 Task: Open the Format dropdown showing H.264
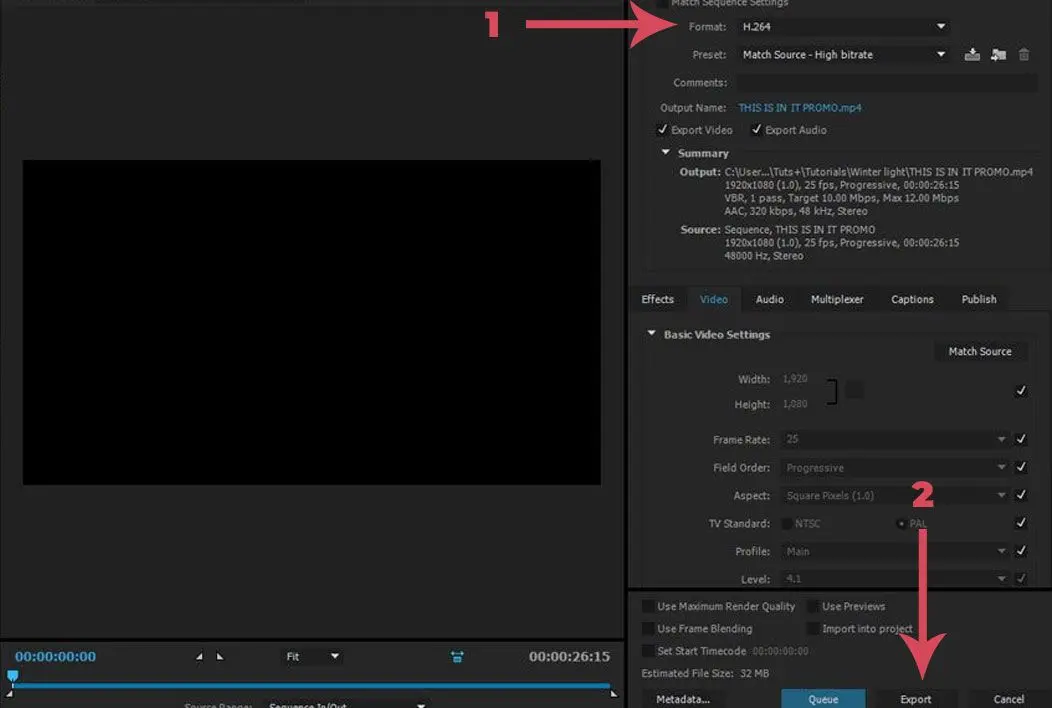tap(844, 27)
